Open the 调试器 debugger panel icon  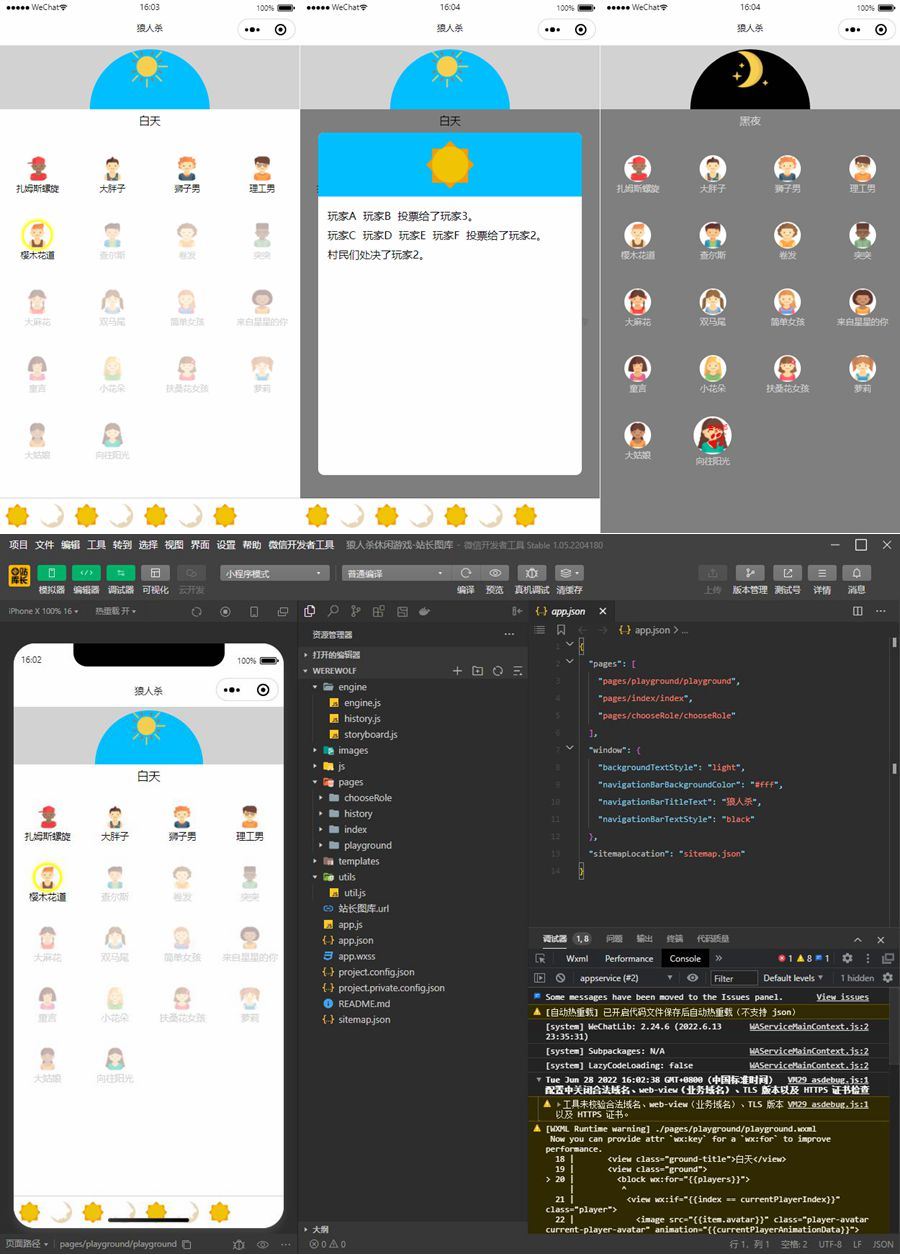coord(120,572)
